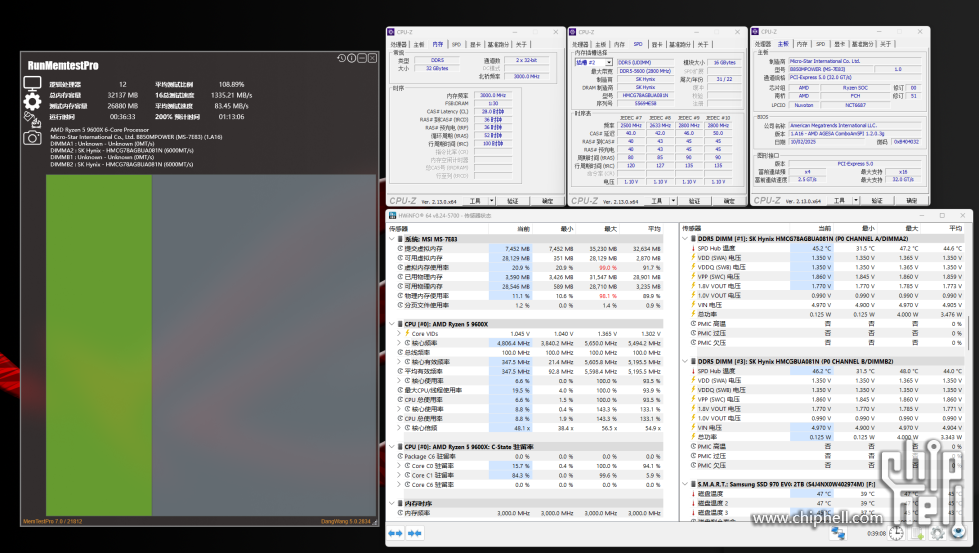This screenshot has width=979, height=553.
Task: Select HWiNFO elapsed time 0:39:08
Action: pos(876,534)
